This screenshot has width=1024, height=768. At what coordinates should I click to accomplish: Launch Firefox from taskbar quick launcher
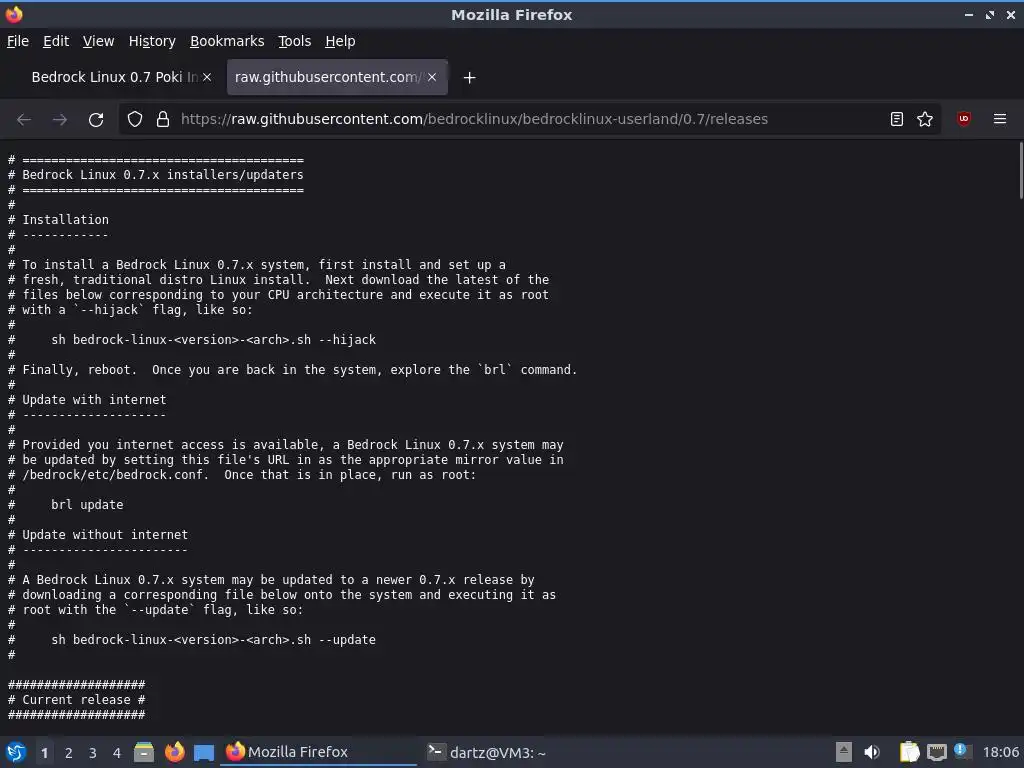click(174, 752)
